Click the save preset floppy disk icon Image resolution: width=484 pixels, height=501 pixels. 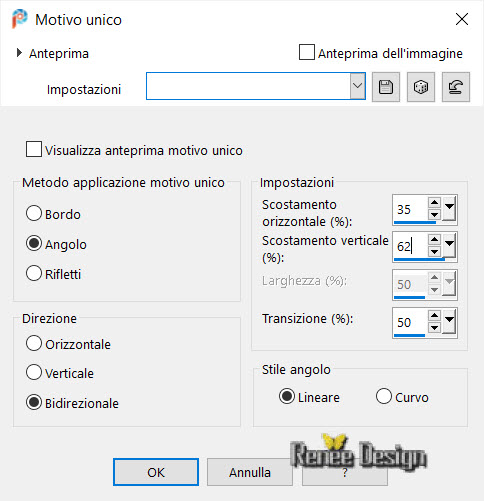pyautogui.click(x=386, y=87)
